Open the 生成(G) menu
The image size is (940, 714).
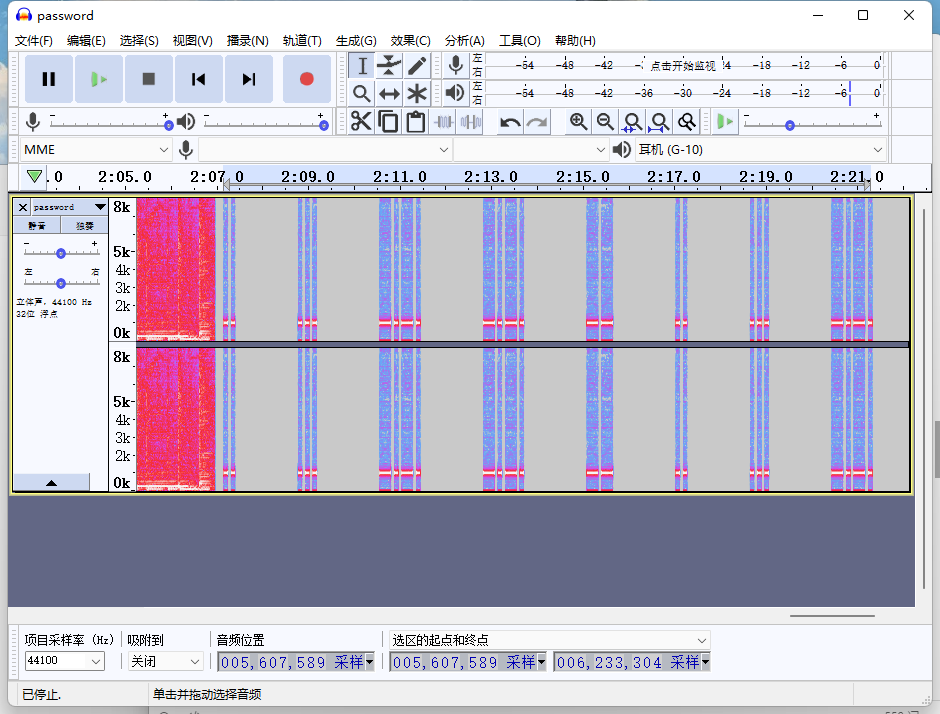tap(356, 41)
